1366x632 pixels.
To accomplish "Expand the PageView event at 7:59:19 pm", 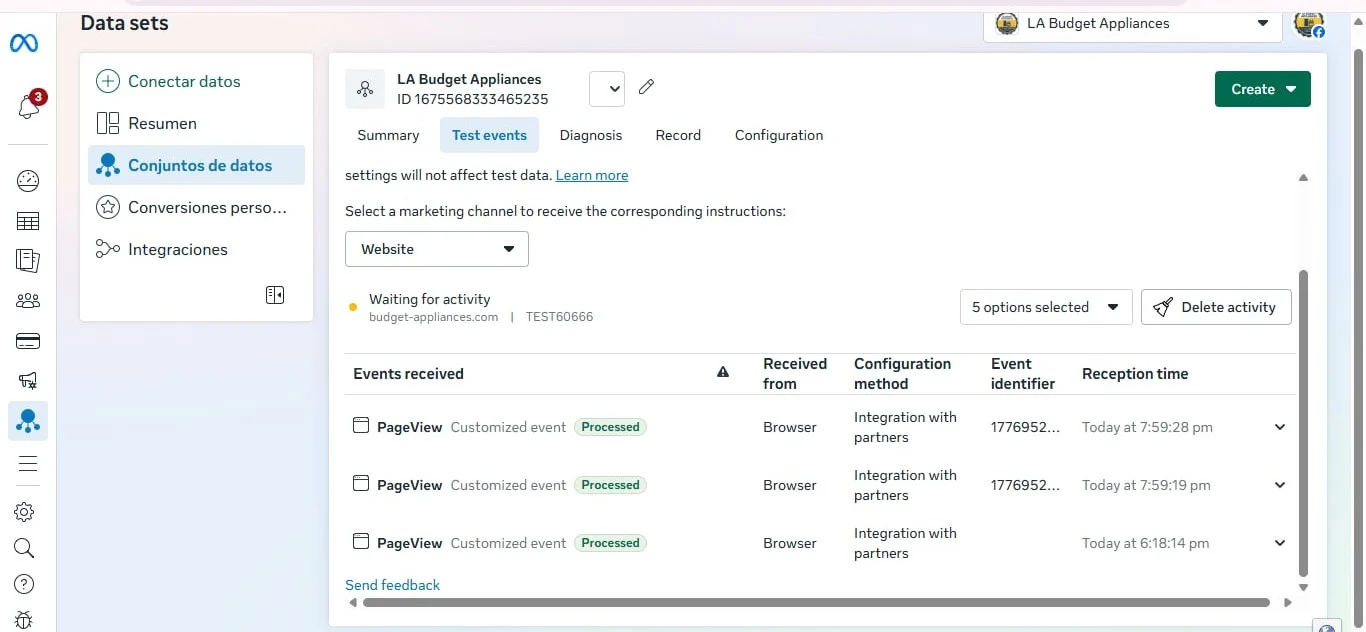I will click(x=1280, y=485).
